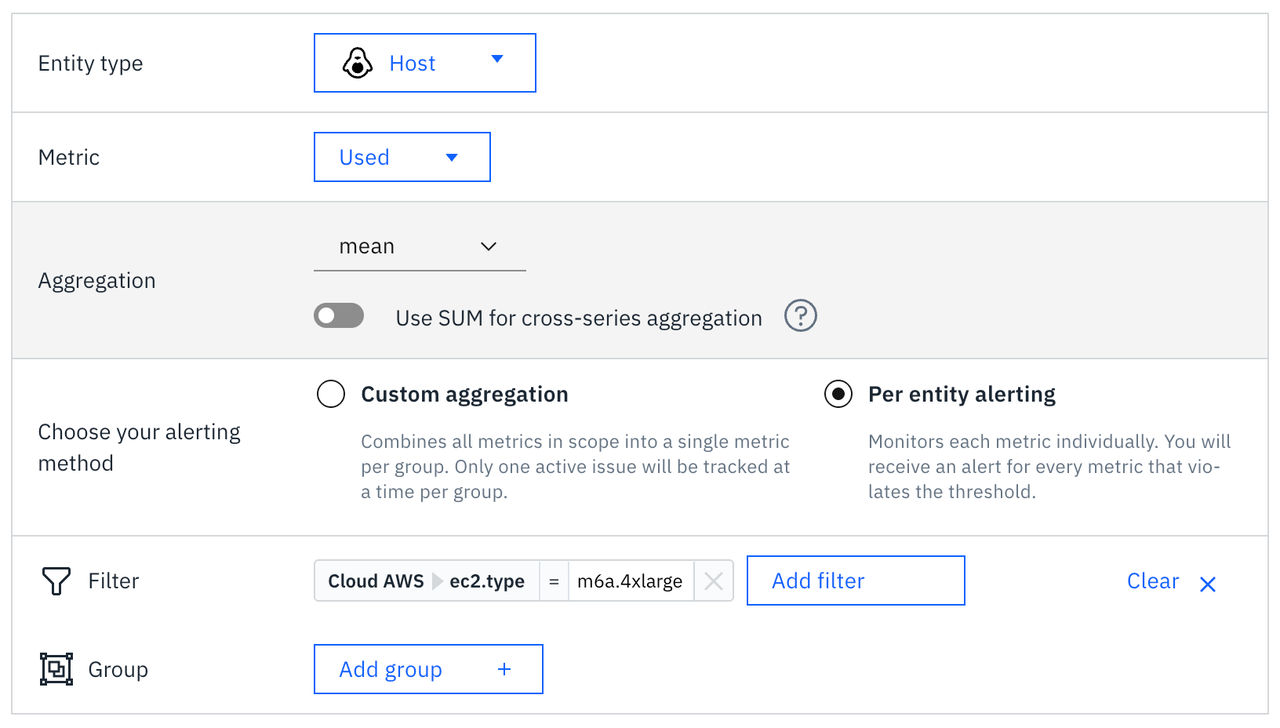Click the Metric label
The width and height of the screenshot is (1280, 728).
tap(69, 157)
